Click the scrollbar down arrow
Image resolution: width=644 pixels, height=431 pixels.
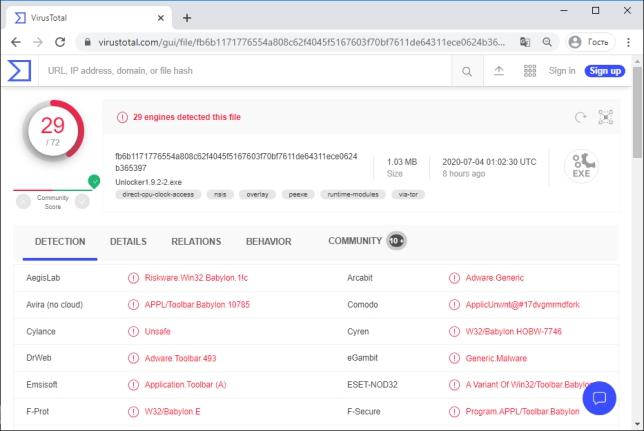pyautogui.click(x=637, y=424)
